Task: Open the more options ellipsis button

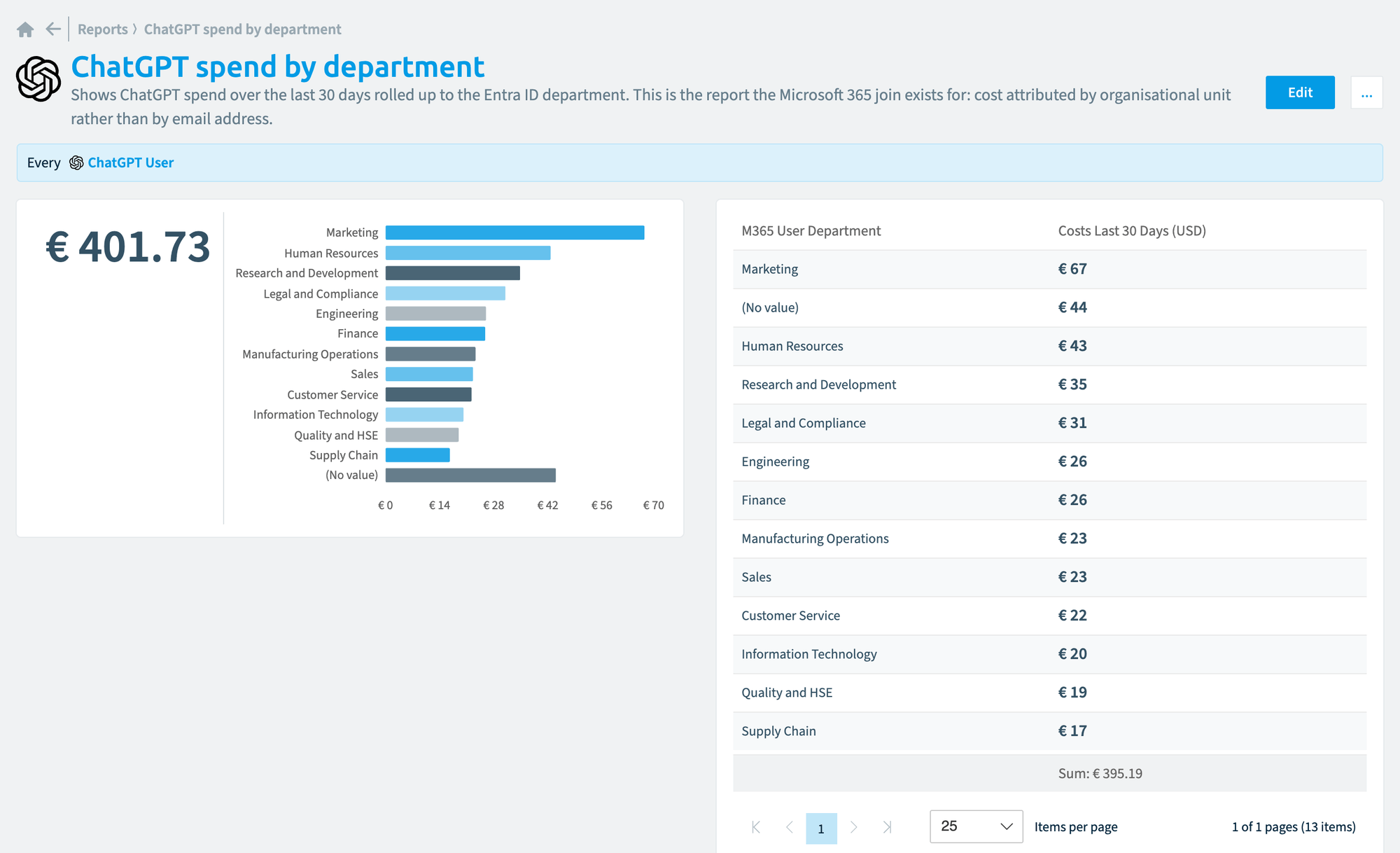Action: coord(1366,92)
